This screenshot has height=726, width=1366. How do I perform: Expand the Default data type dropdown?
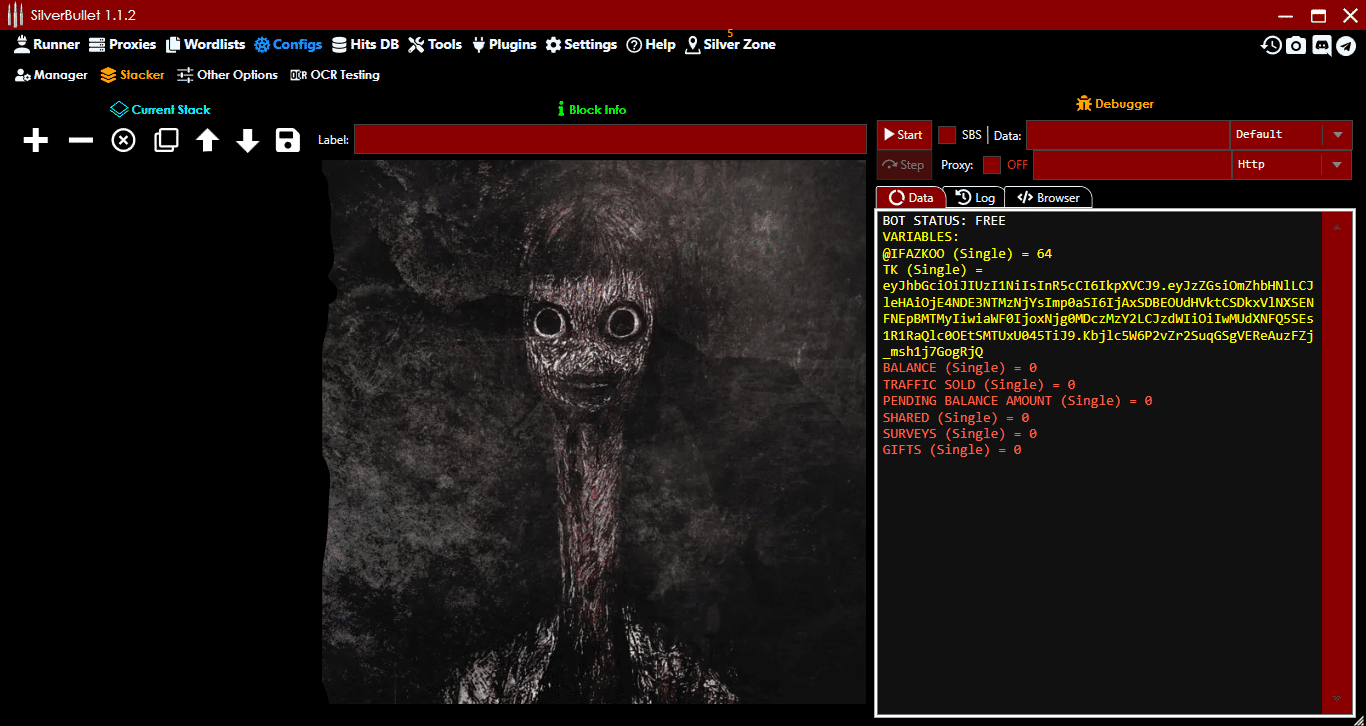click(x=1337, y=135)
